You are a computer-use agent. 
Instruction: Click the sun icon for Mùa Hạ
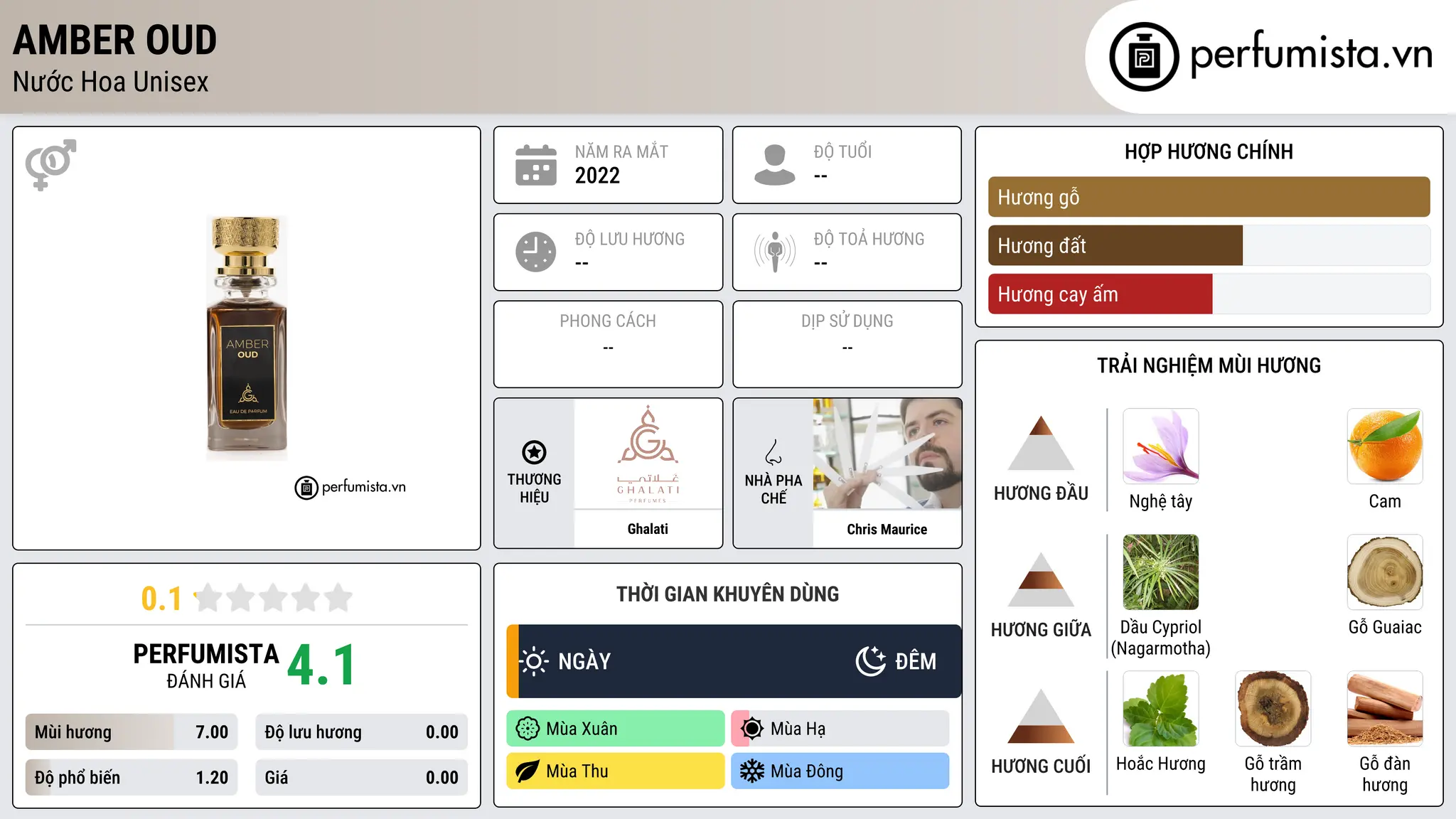pyautogui.click(x=752, y=729)
